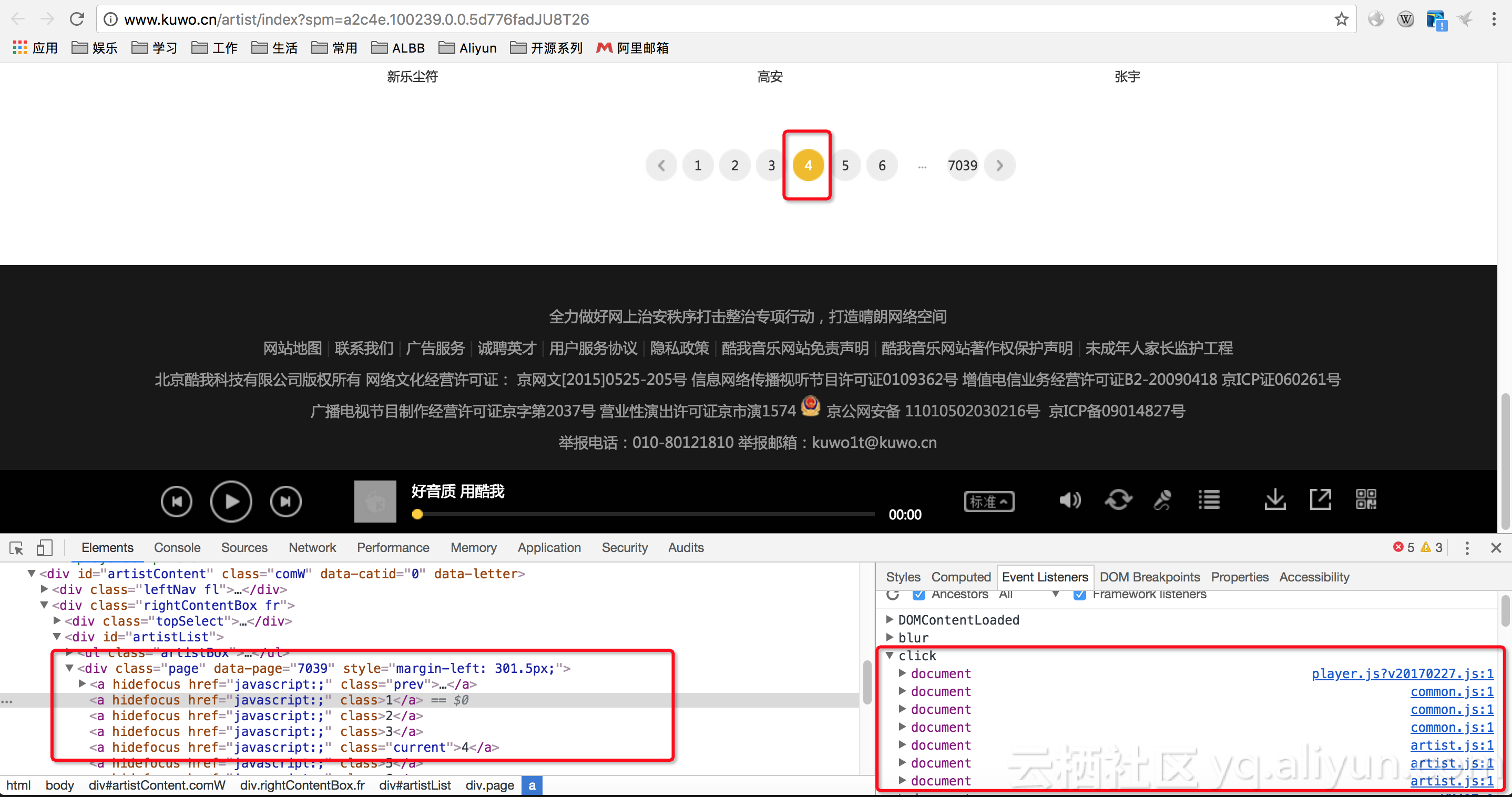The height and width of the screenshot is (797, 1512).
Task: Toggle the DevTools device toolbar icon
Action: pos(45,548)
